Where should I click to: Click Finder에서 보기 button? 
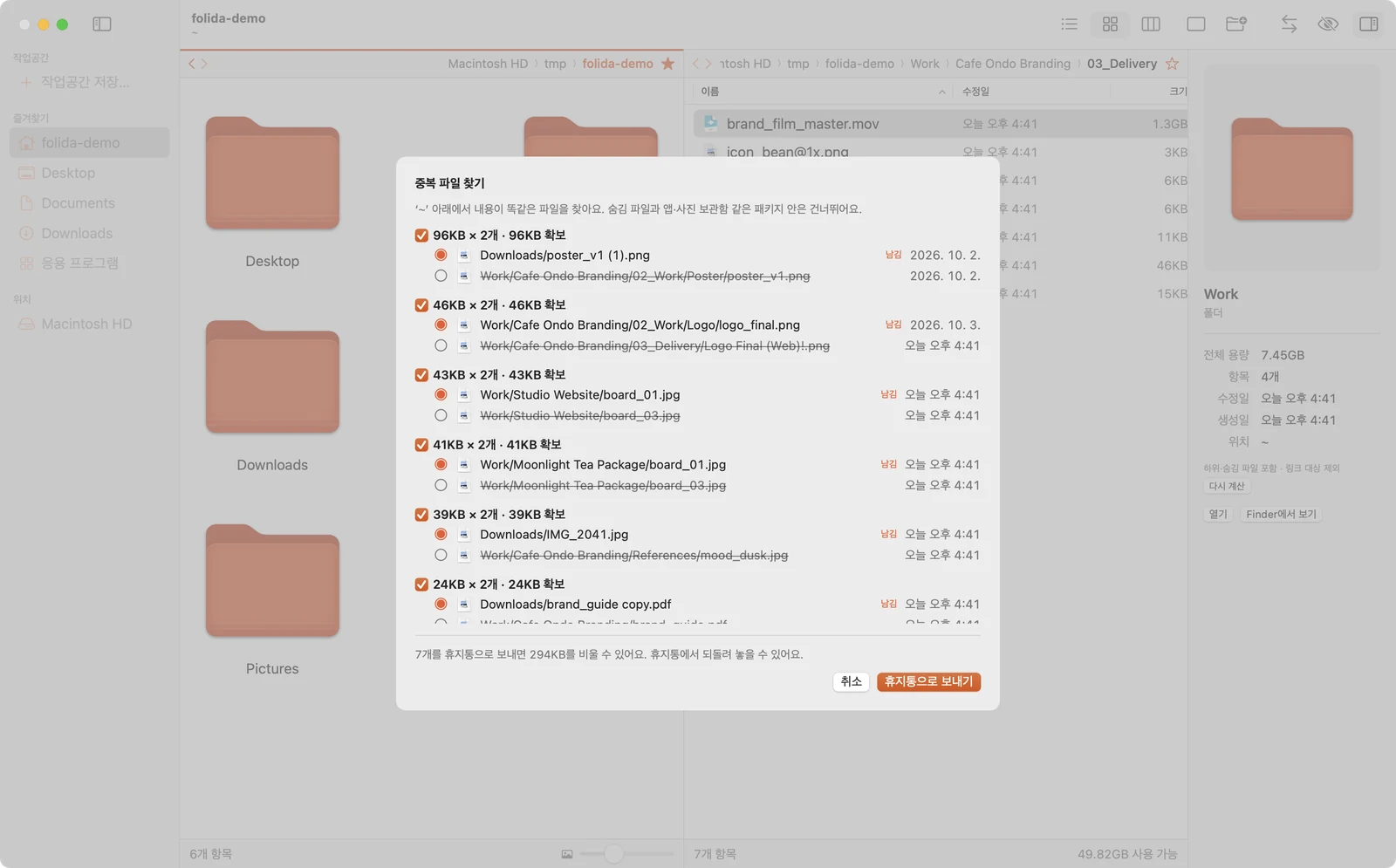click(1281, 514)
